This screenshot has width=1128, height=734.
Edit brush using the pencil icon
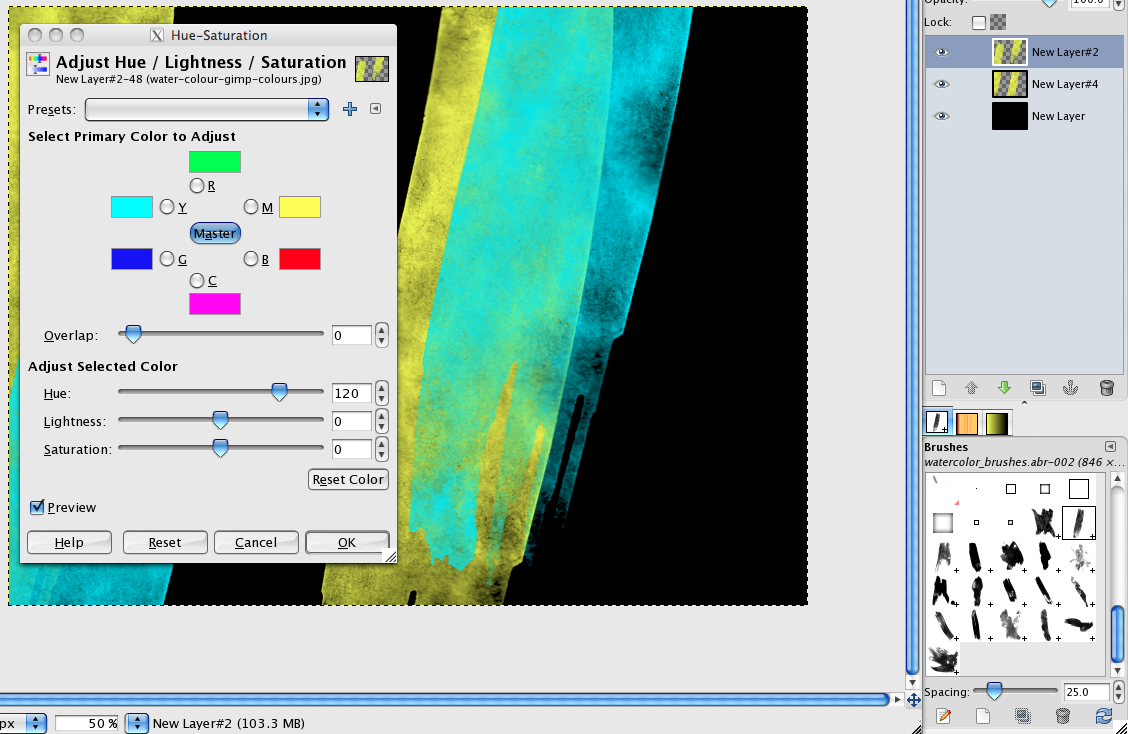coord(944,716)
